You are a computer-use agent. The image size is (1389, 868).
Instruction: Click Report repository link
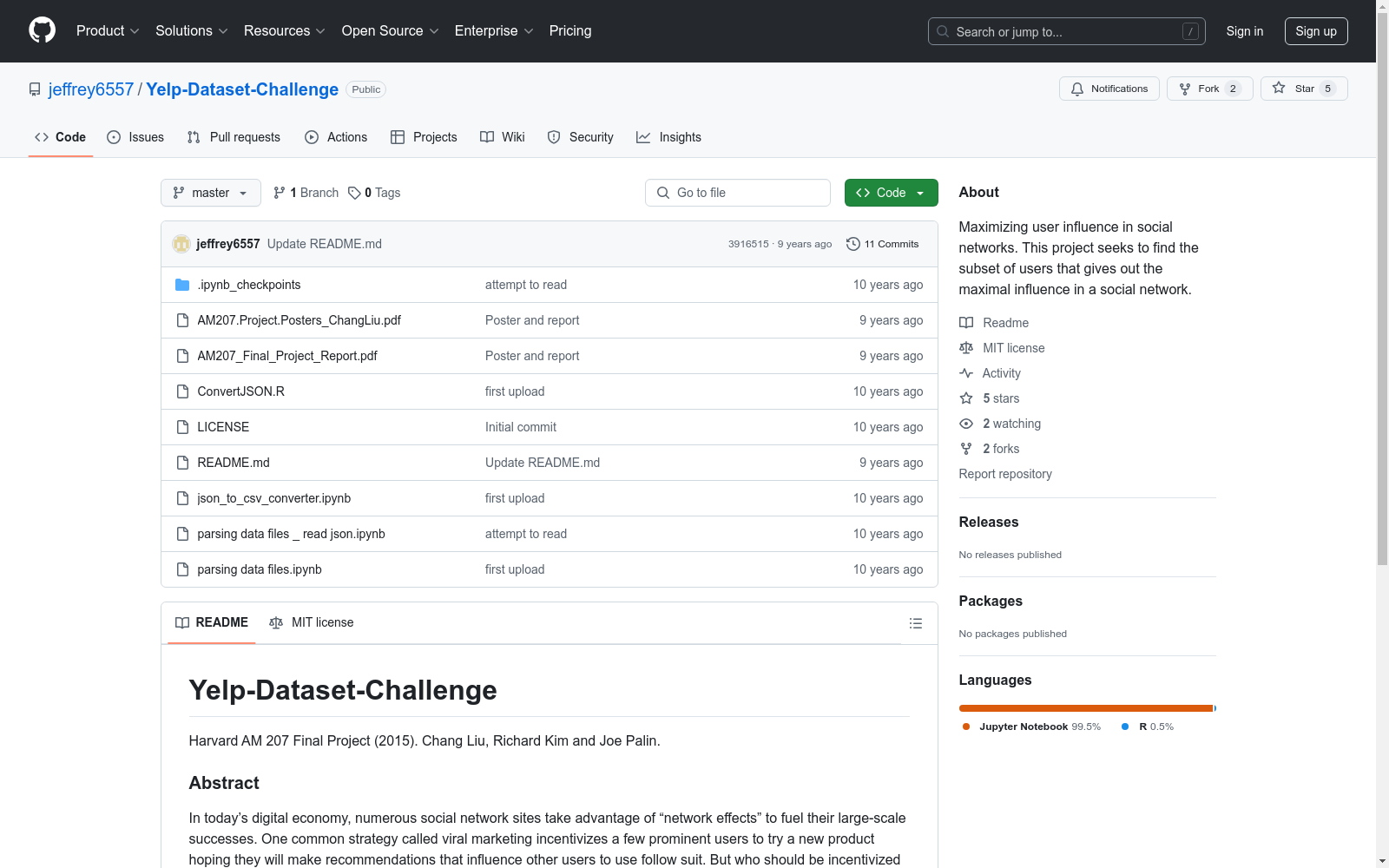(x=1005, y=474)
